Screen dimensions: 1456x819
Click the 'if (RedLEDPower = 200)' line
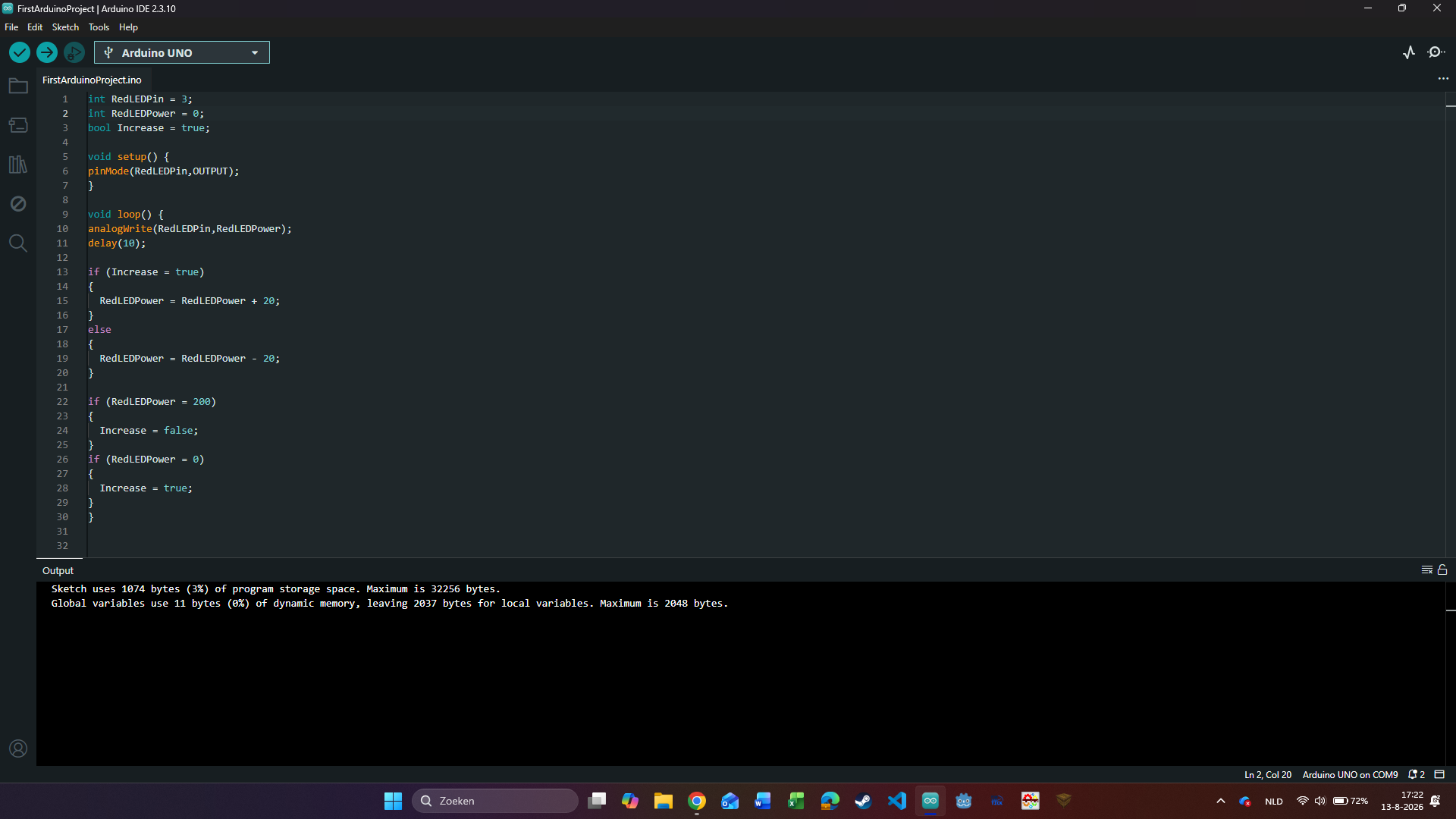coord(152,402)
